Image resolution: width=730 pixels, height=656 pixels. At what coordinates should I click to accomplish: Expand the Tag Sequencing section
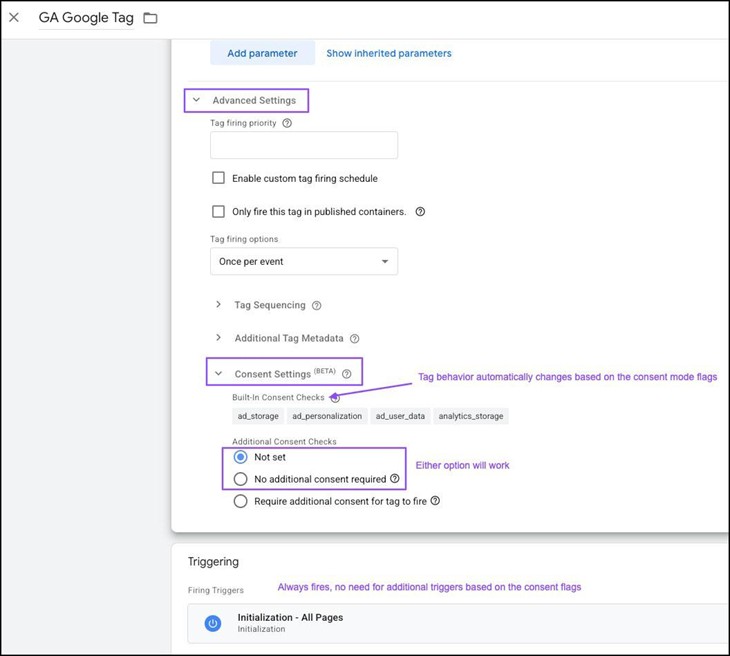pyautogui.click(x=218, y=304)
